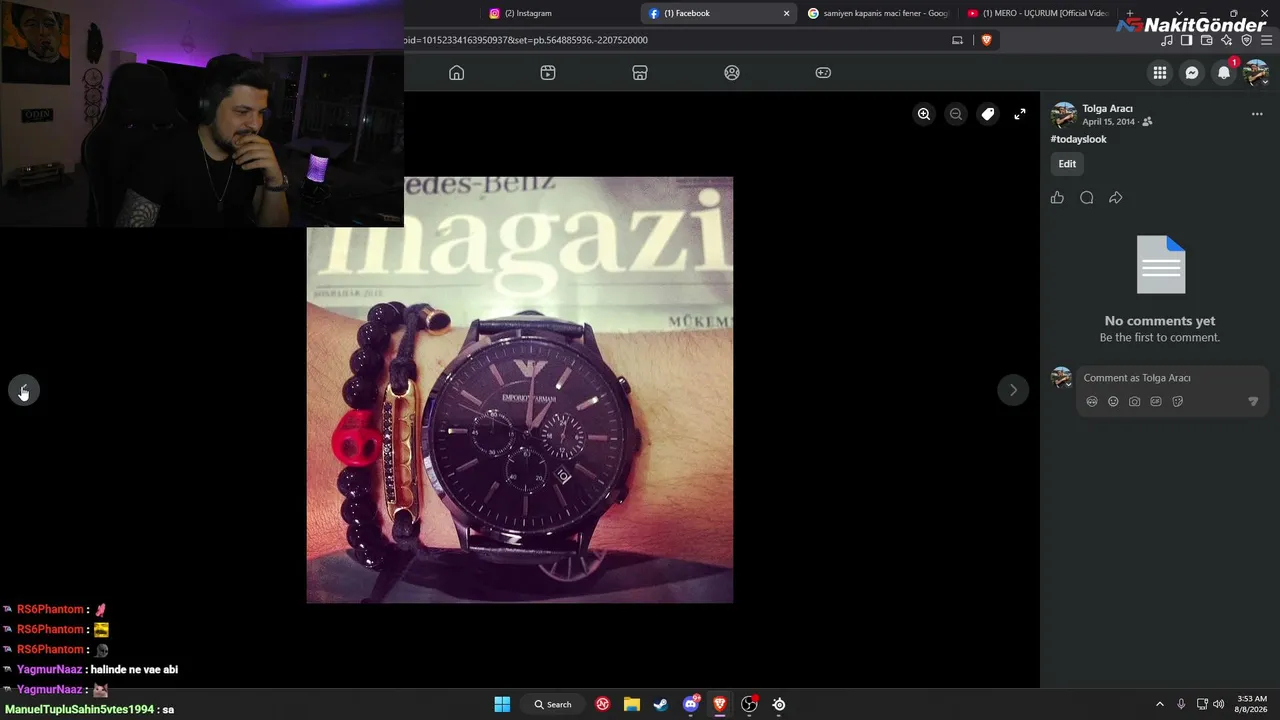Open Facebook notifications bell
This screenshot has width=1280, height=720.
tap(1224, 73)
